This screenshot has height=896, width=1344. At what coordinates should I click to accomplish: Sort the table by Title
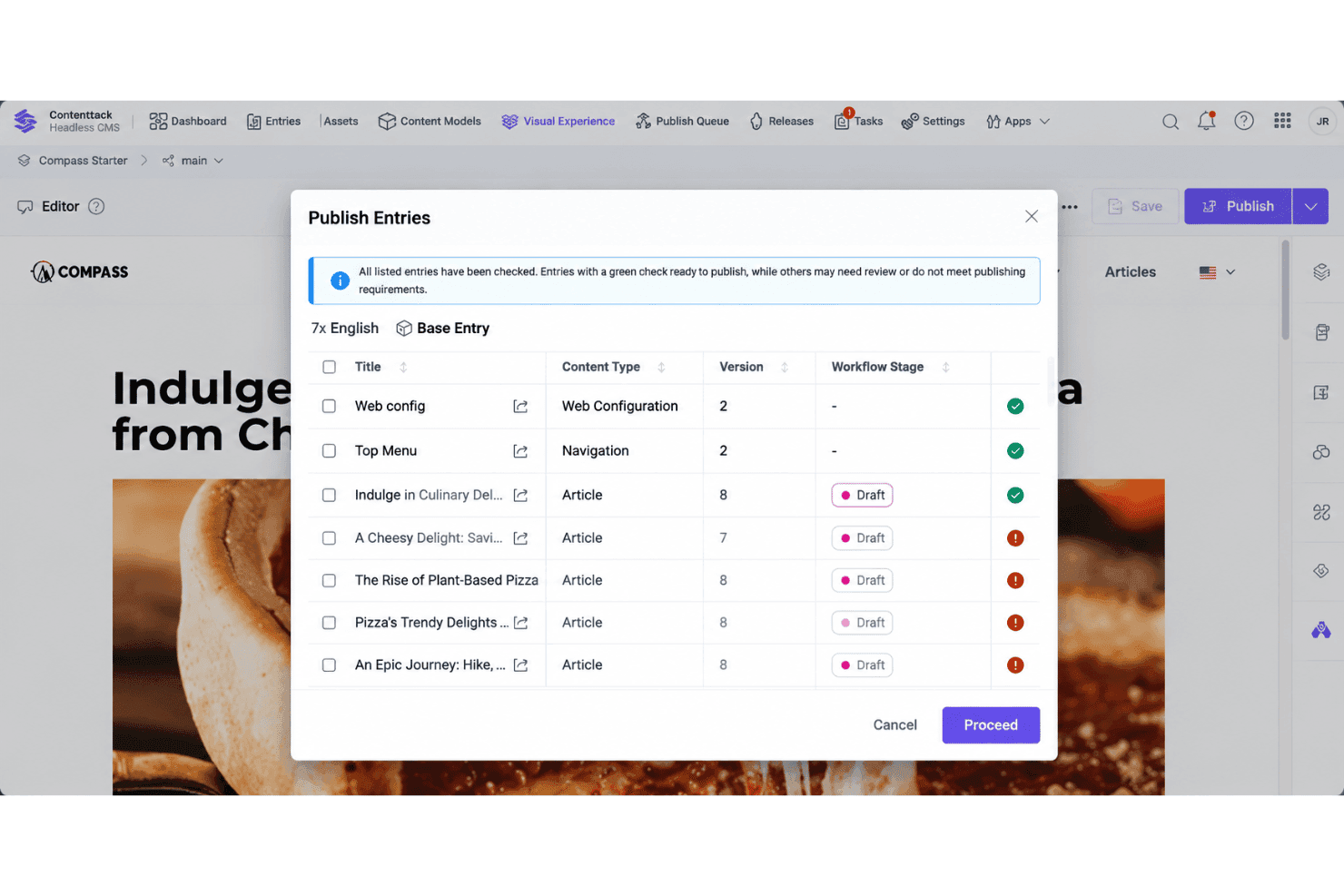click(403, 367)
